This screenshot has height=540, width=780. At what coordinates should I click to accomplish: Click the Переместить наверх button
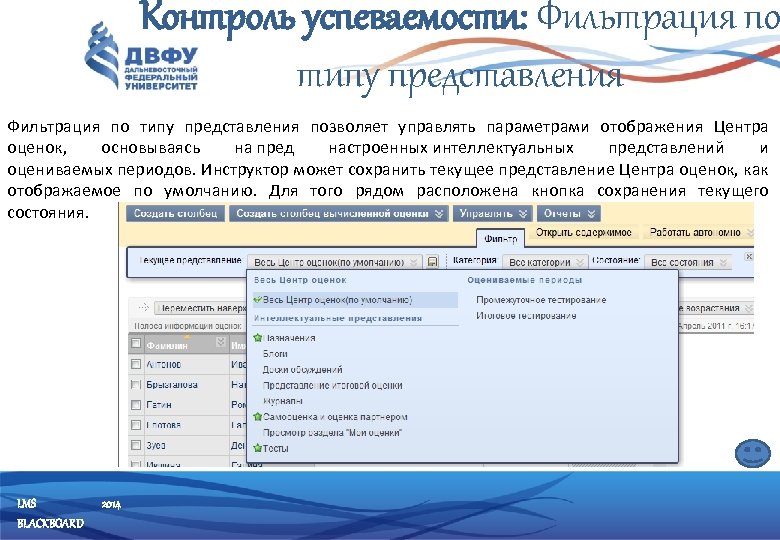tap(201, 308)
